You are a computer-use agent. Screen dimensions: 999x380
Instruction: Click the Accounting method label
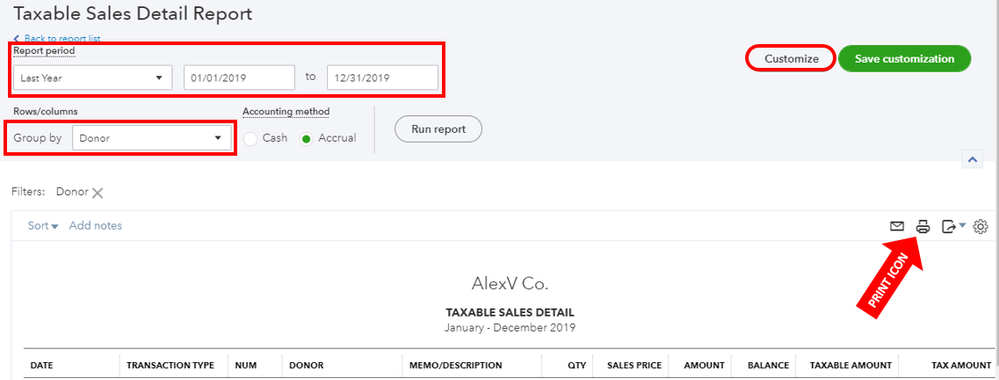[x=286, y=112]
